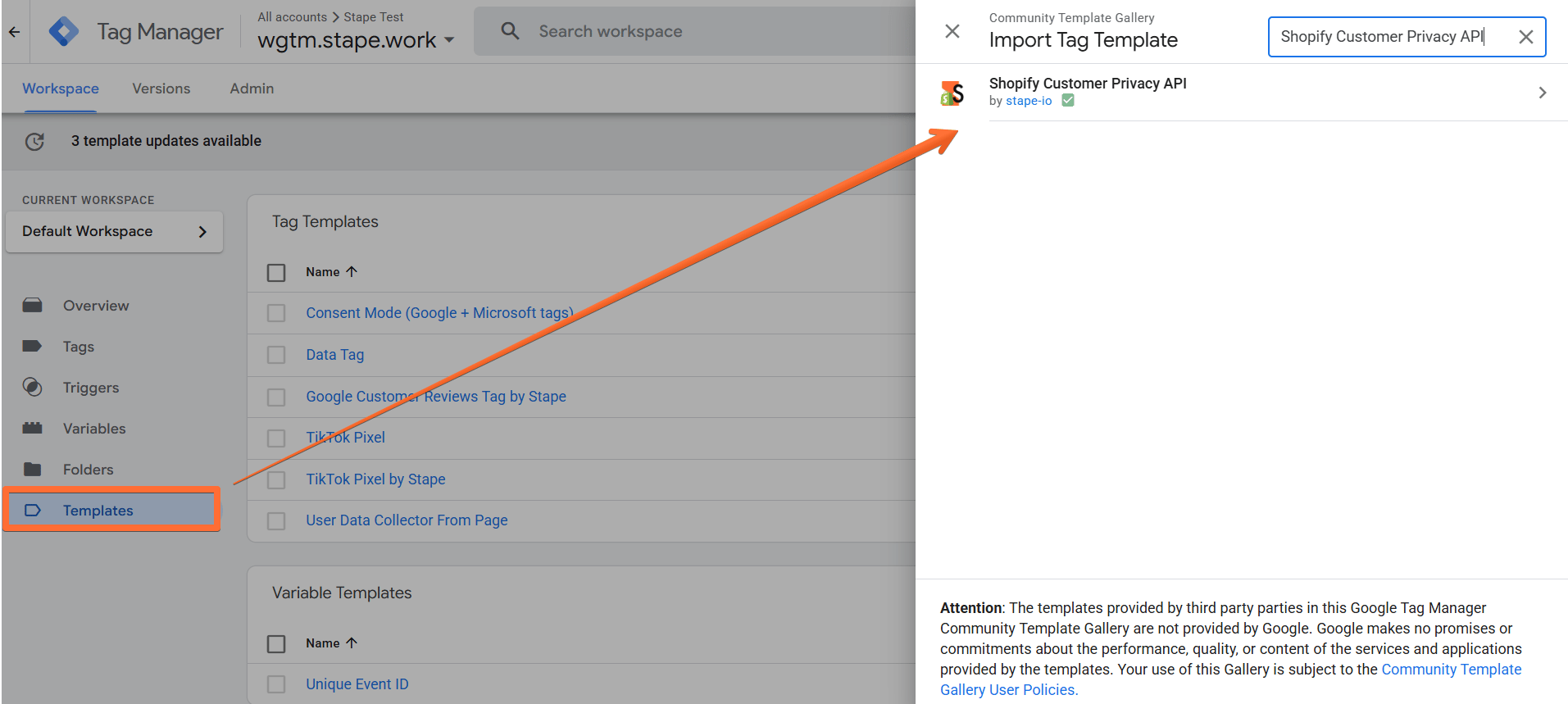
Task: Open Community Template Gallery User Policies link
Action: pyautogui.click(x=1230, y=679)
